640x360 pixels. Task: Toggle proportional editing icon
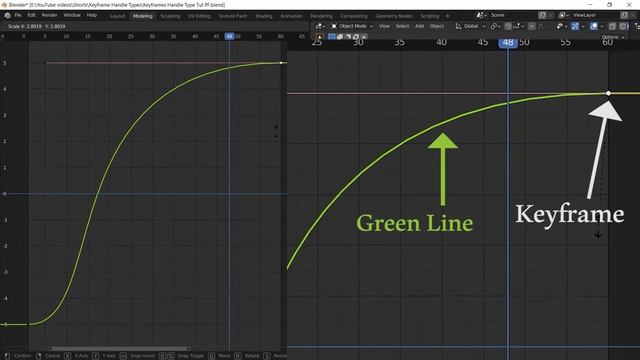pyautogui.click(x=531, y=26)
